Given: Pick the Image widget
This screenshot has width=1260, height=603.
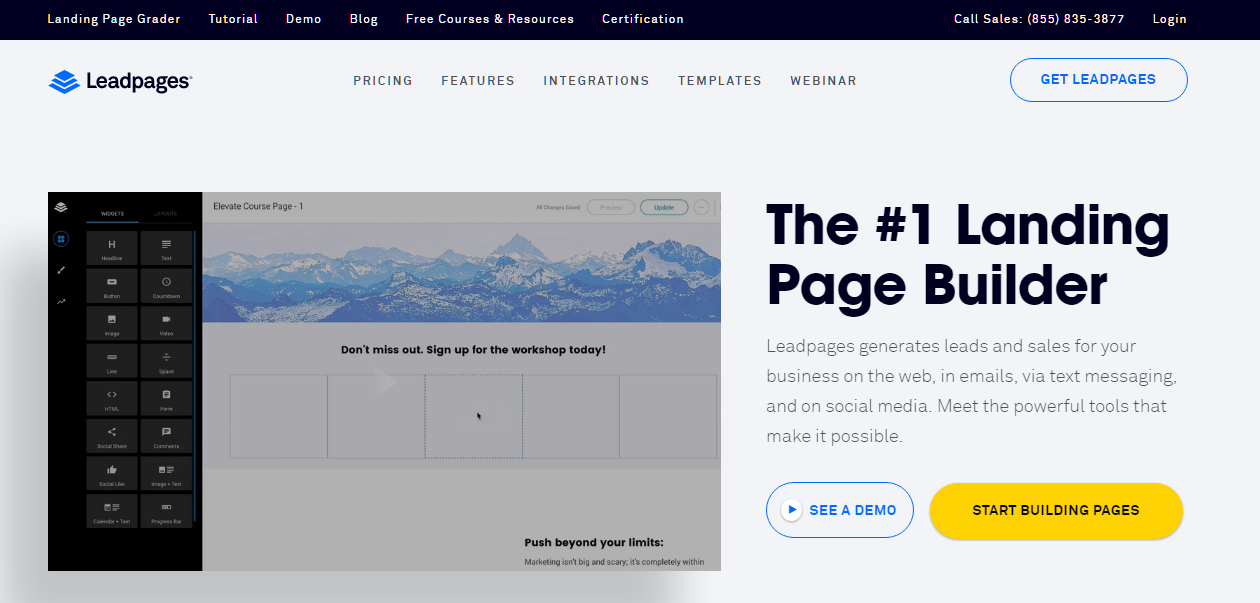Looking at the screenshot, I should point(112,323).
